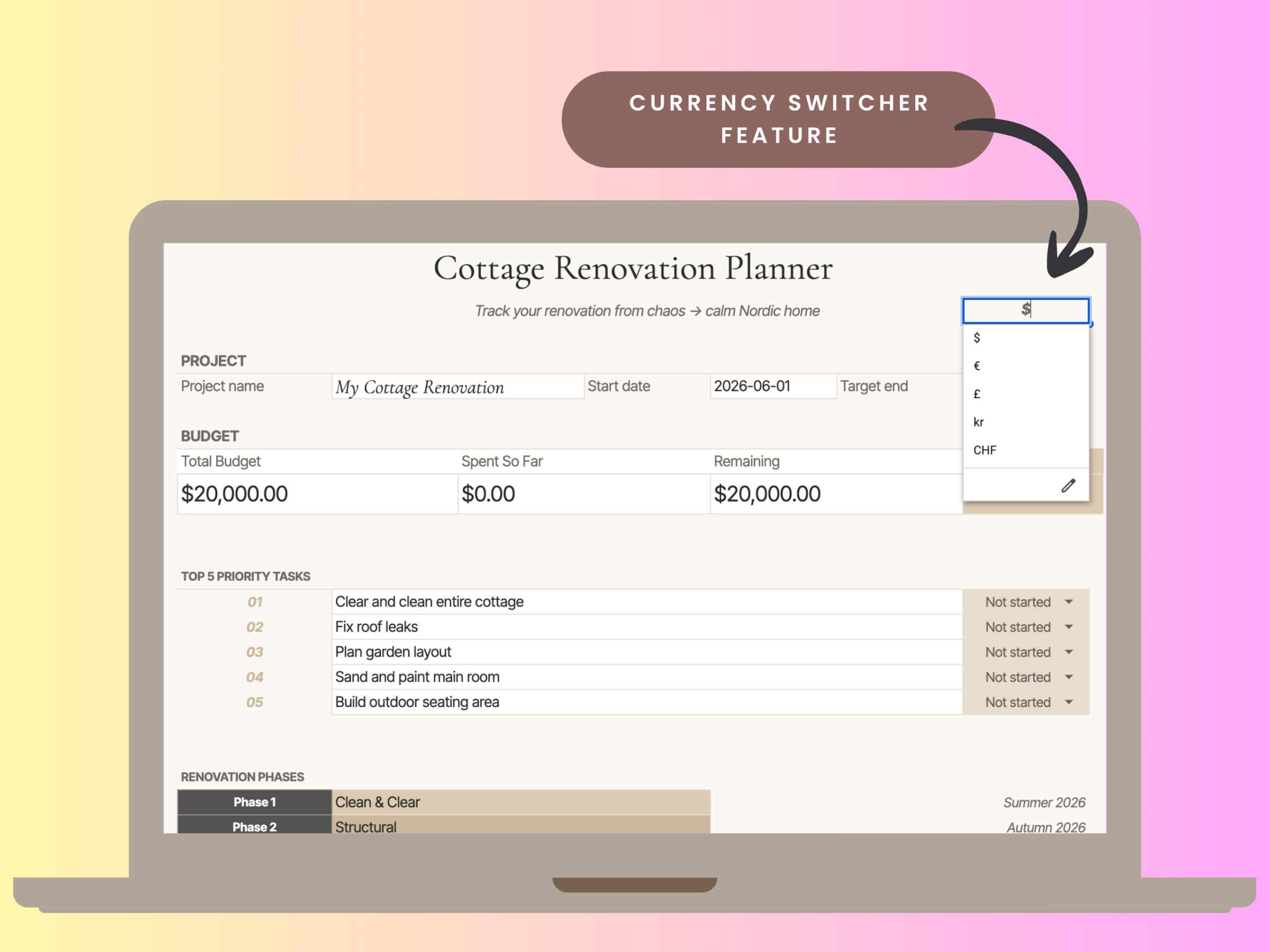
Task: Click the Remaining header label
Action: point(747,461)
